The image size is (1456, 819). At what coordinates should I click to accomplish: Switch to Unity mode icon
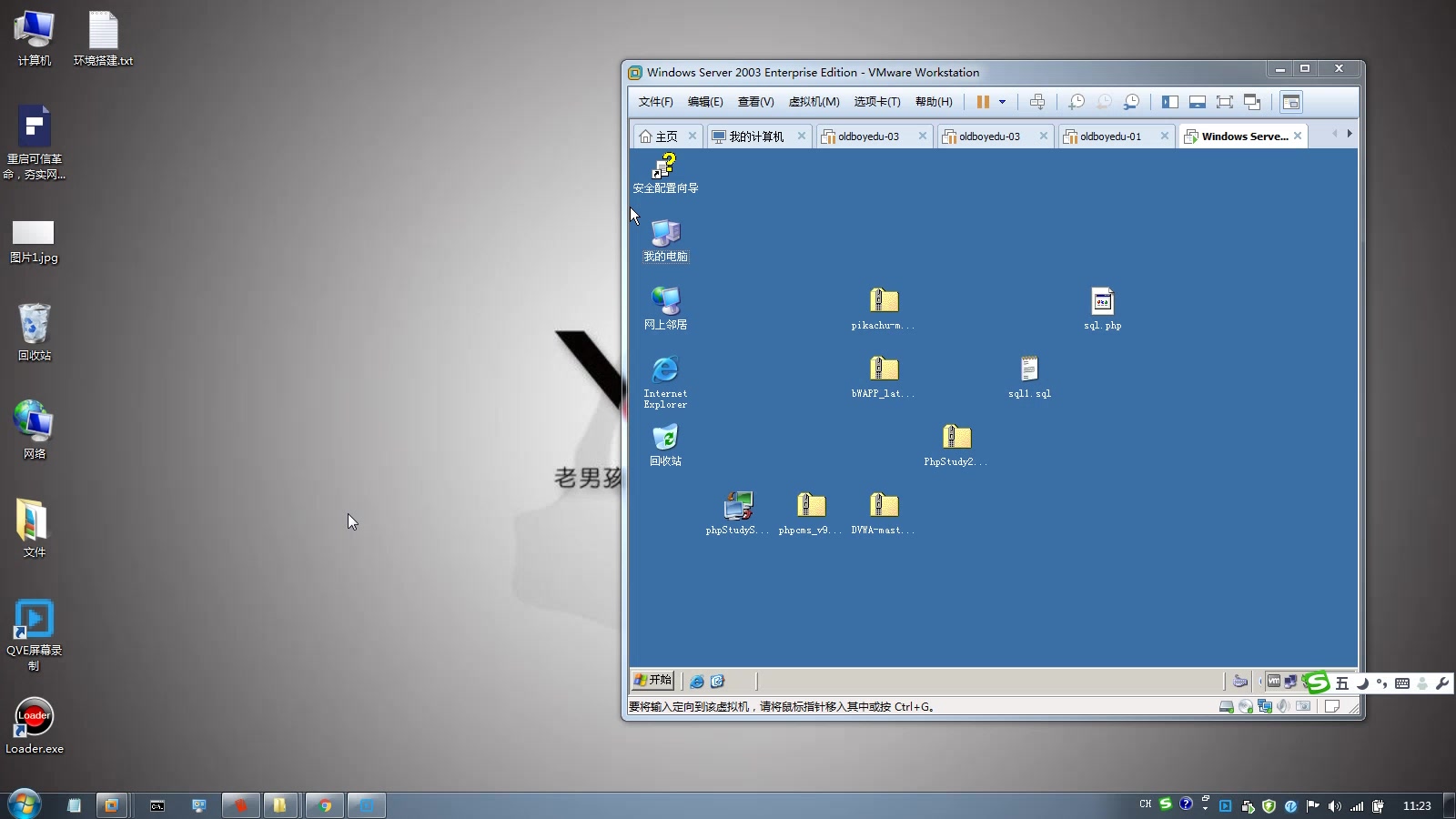1252,102
